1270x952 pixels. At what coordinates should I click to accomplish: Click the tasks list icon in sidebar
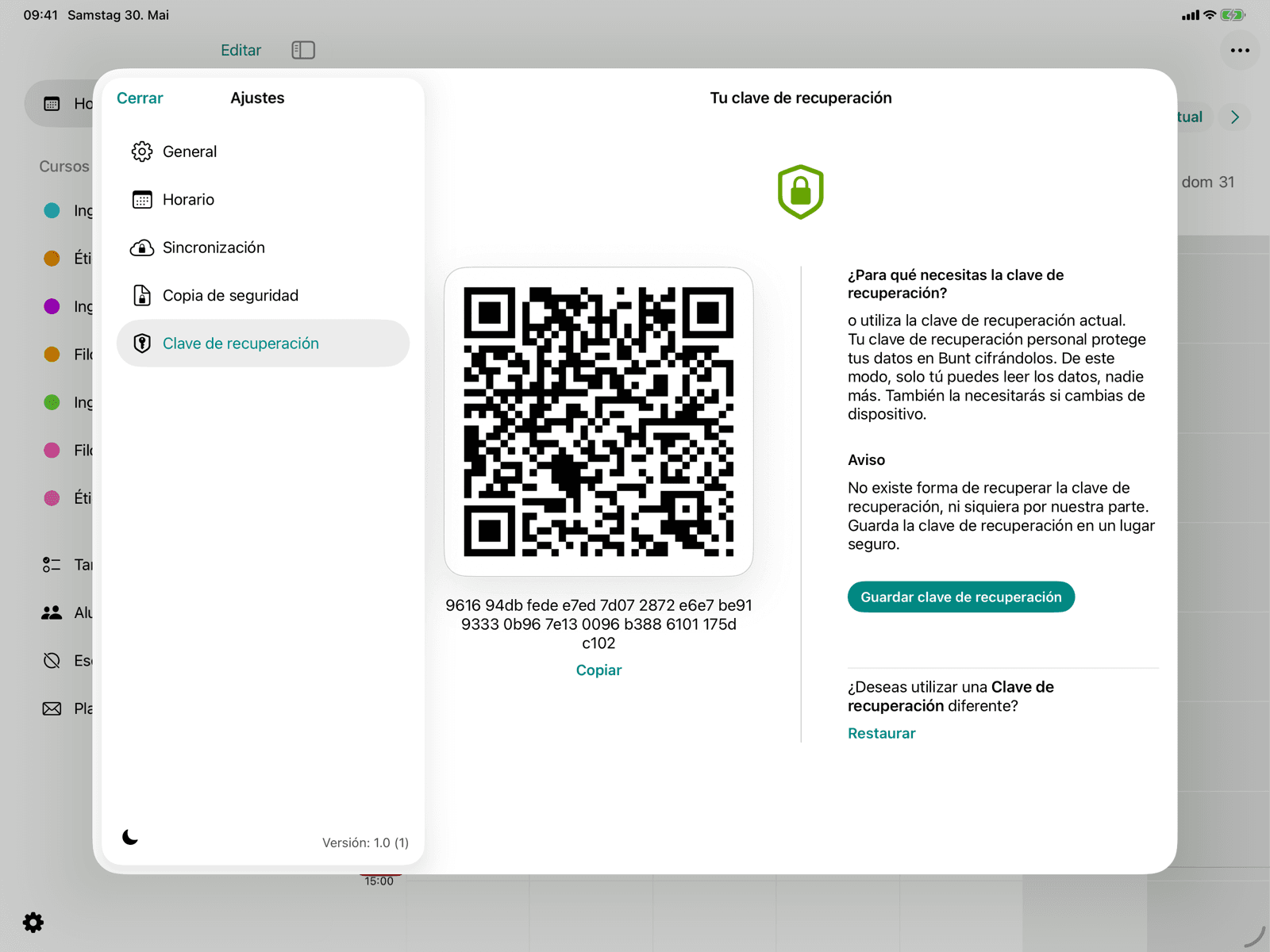52,565
